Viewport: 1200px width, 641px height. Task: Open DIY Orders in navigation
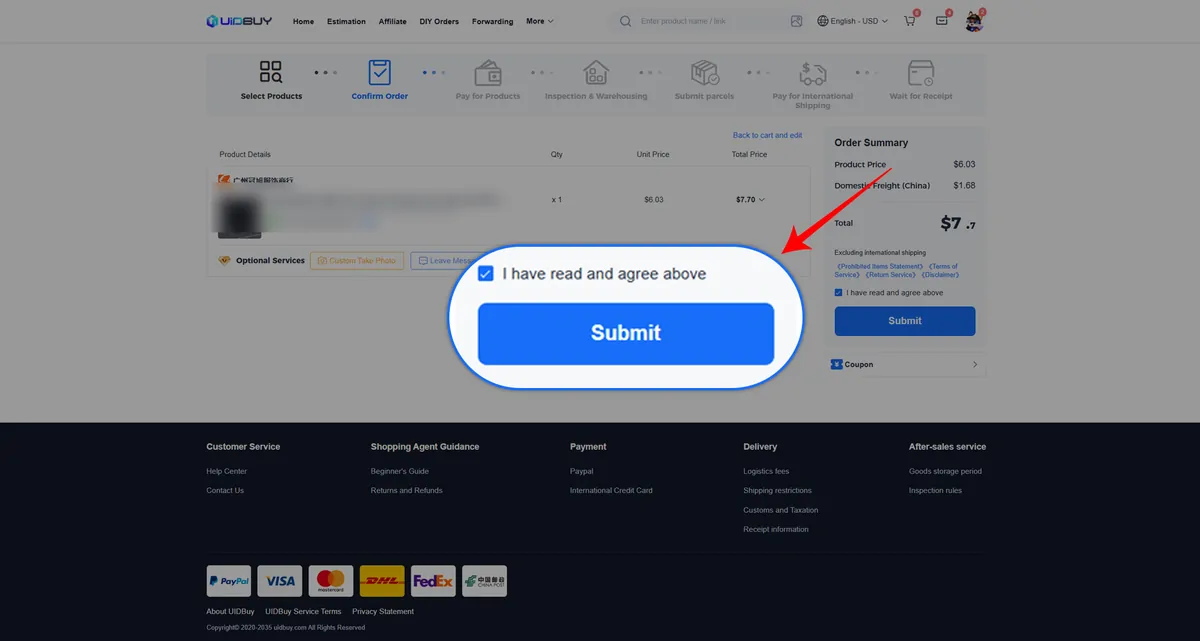coord(439,21)
